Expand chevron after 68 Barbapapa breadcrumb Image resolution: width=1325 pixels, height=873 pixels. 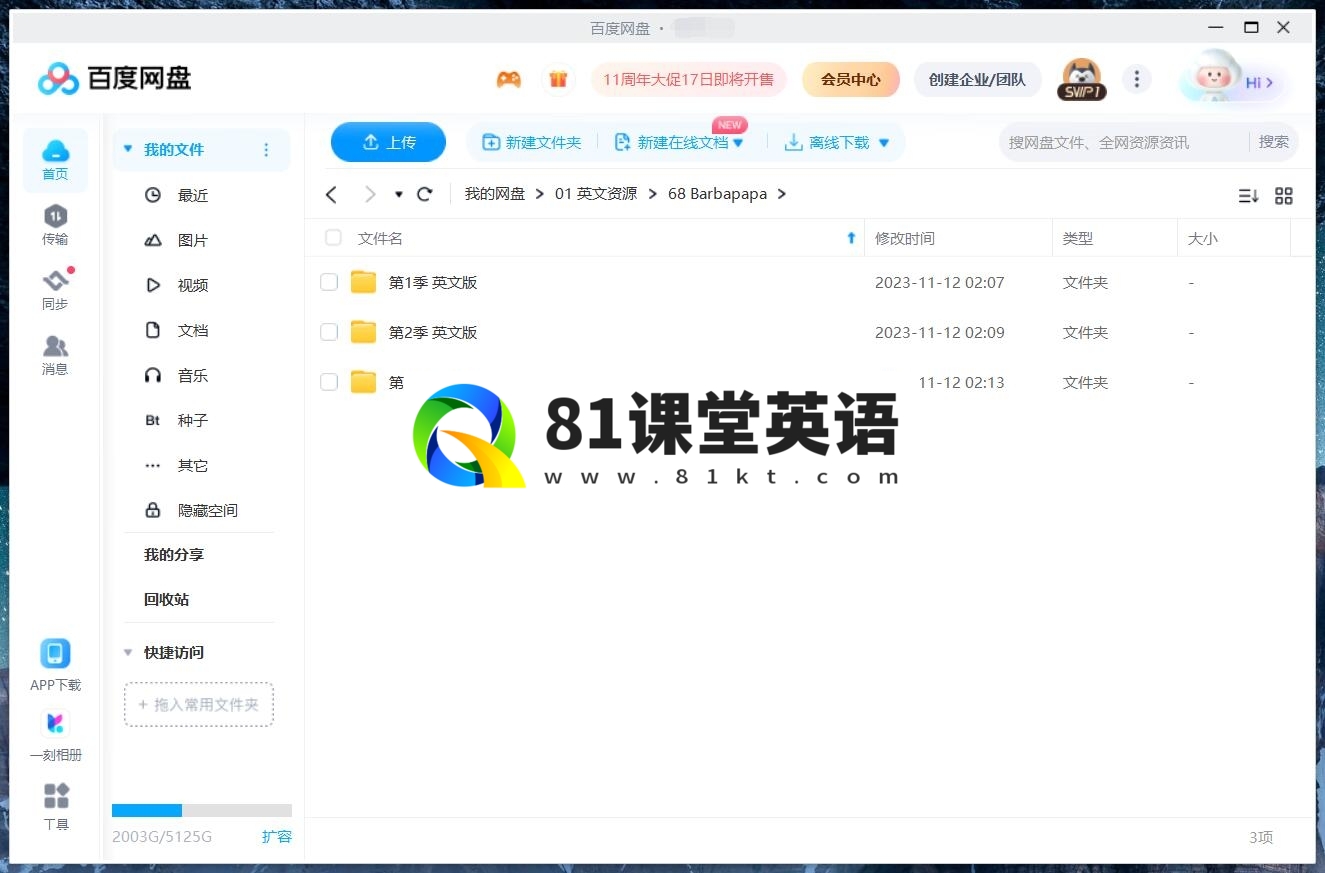click(x=781, y=194)
